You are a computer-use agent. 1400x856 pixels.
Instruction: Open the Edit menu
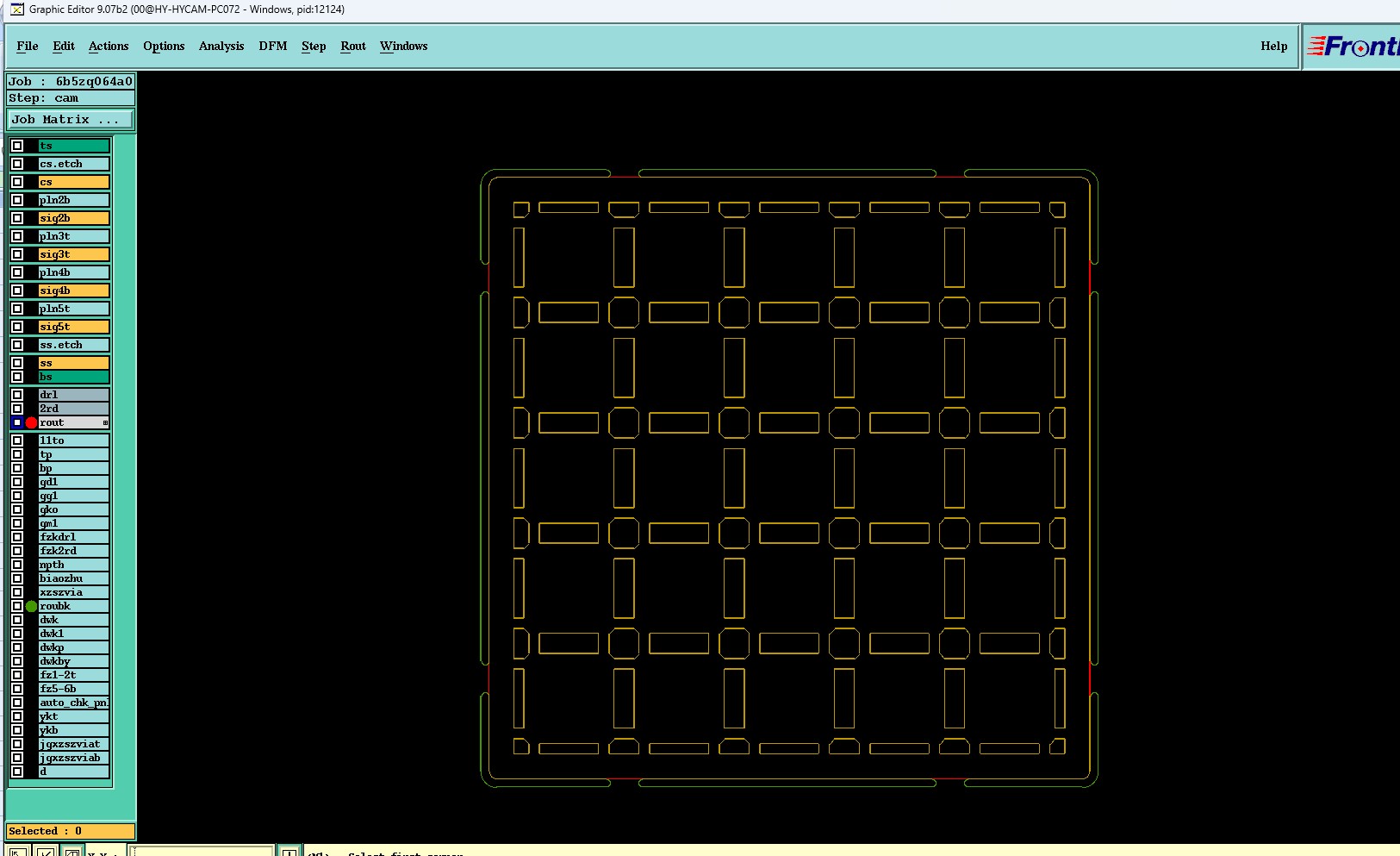pos(63,46)
